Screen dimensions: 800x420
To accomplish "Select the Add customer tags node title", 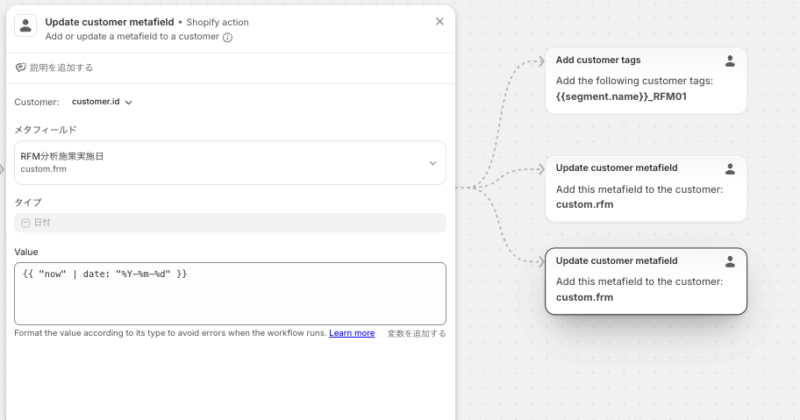I will click(598, 60).
